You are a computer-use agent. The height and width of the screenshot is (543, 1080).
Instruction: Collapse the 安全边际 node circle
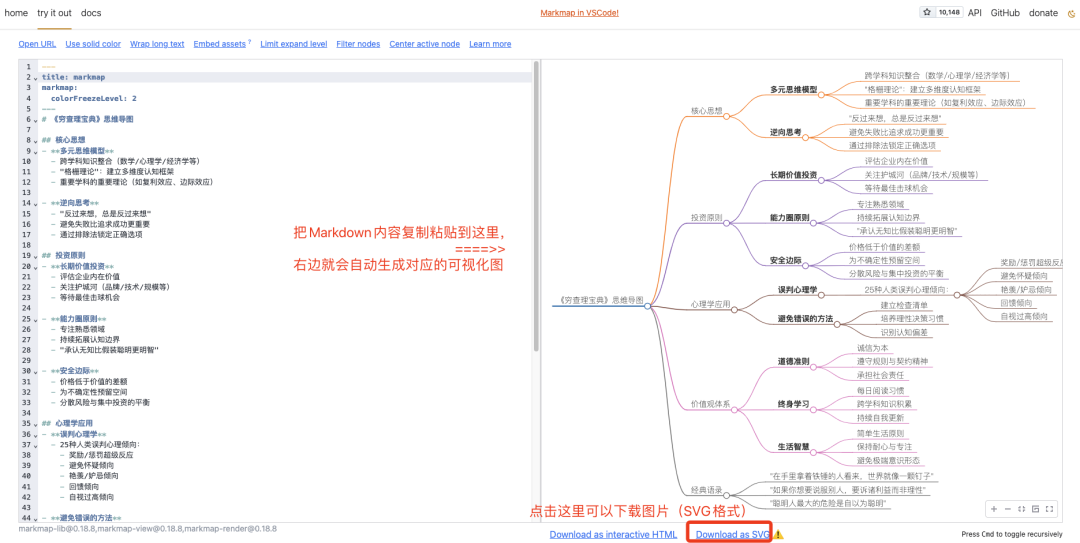[807, 267]
